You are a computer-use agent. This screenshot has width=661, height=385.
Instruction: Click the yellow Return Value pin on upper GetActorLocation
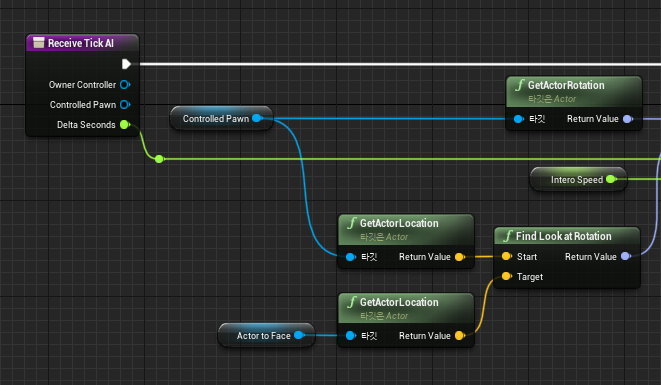459,257
